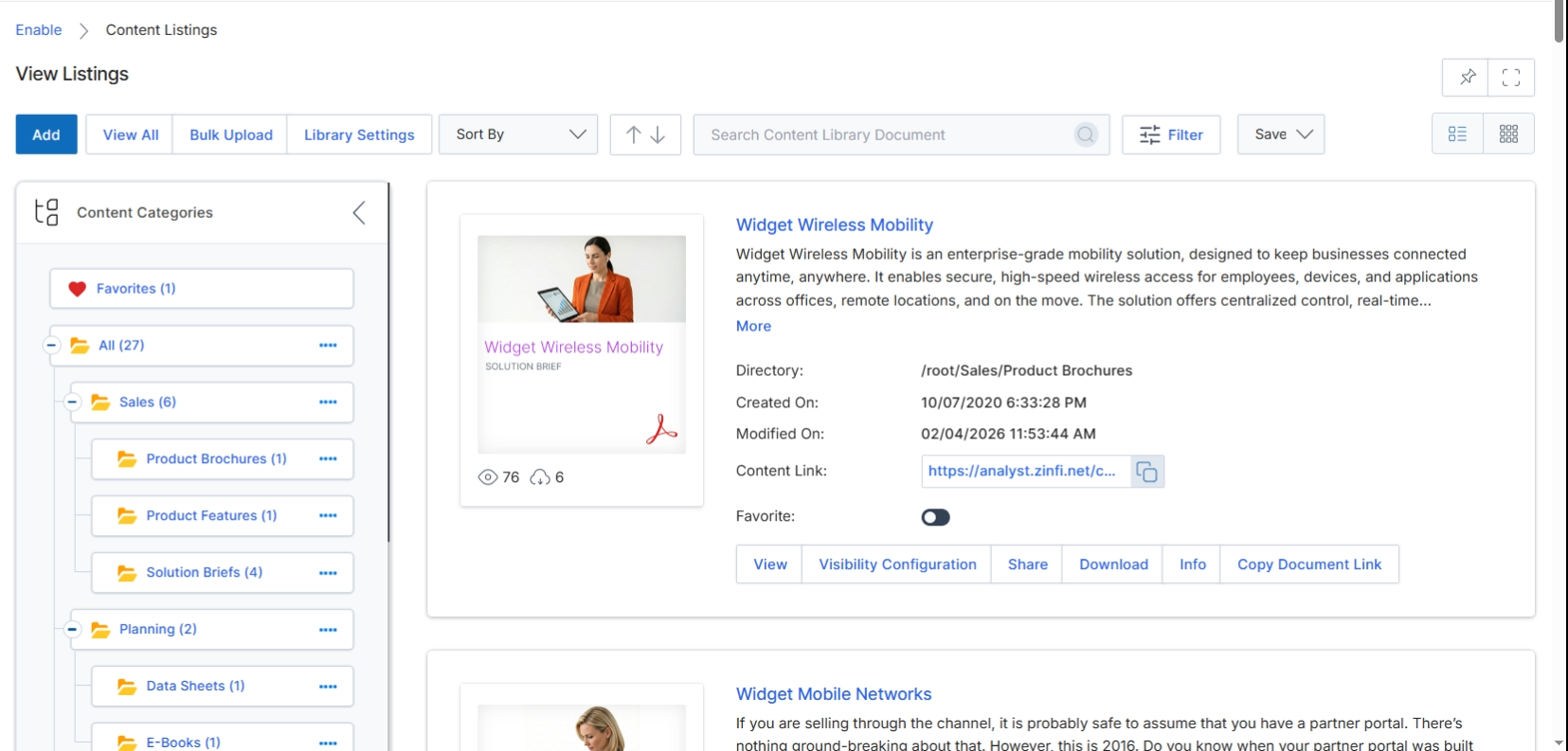Click the page vertical scrollbar
Screen dimensions: 1568x751
click(x=1559, y=21)
